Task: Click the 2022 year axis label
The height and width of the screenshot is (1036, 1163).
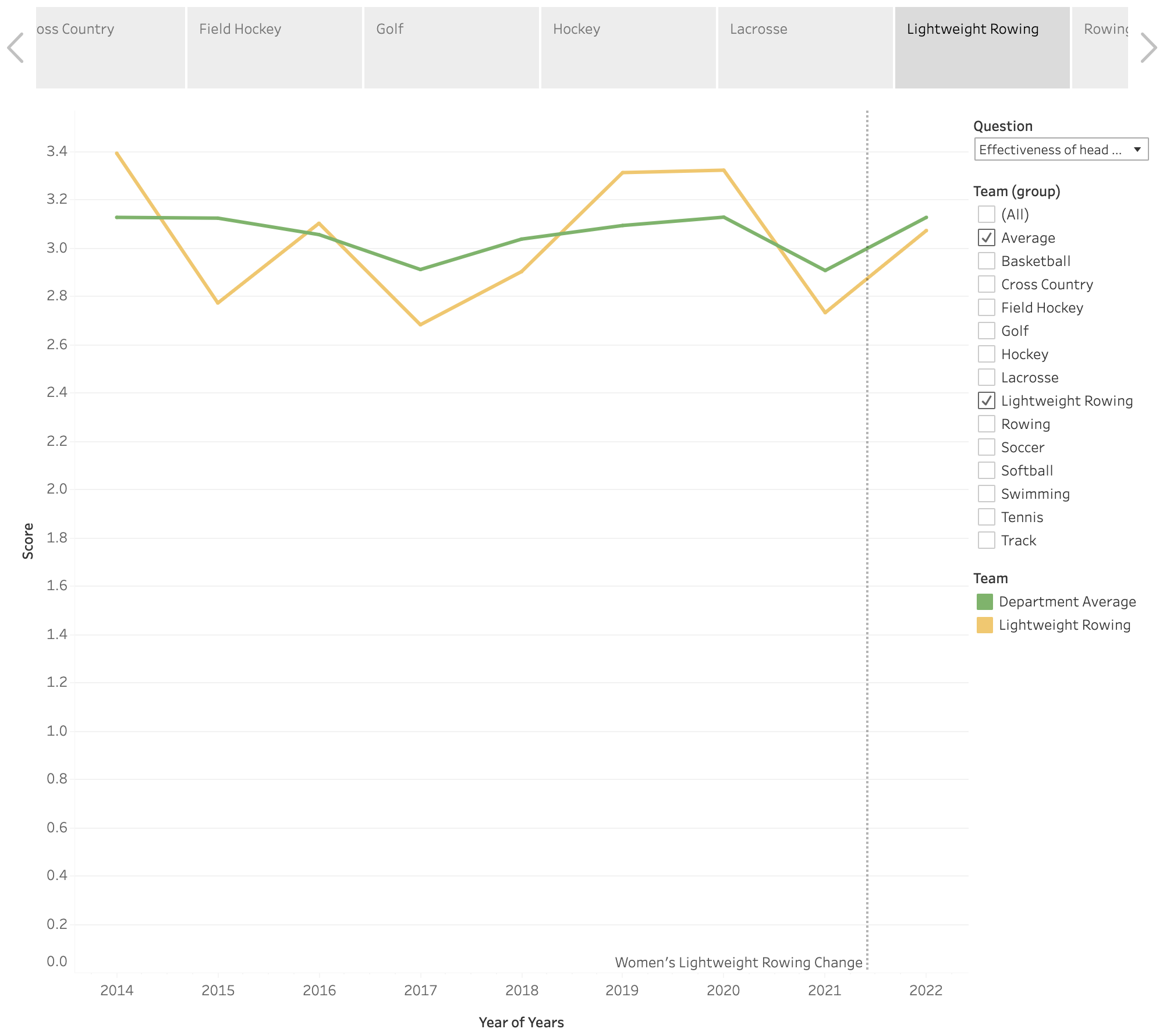Action: pos(926,990)
